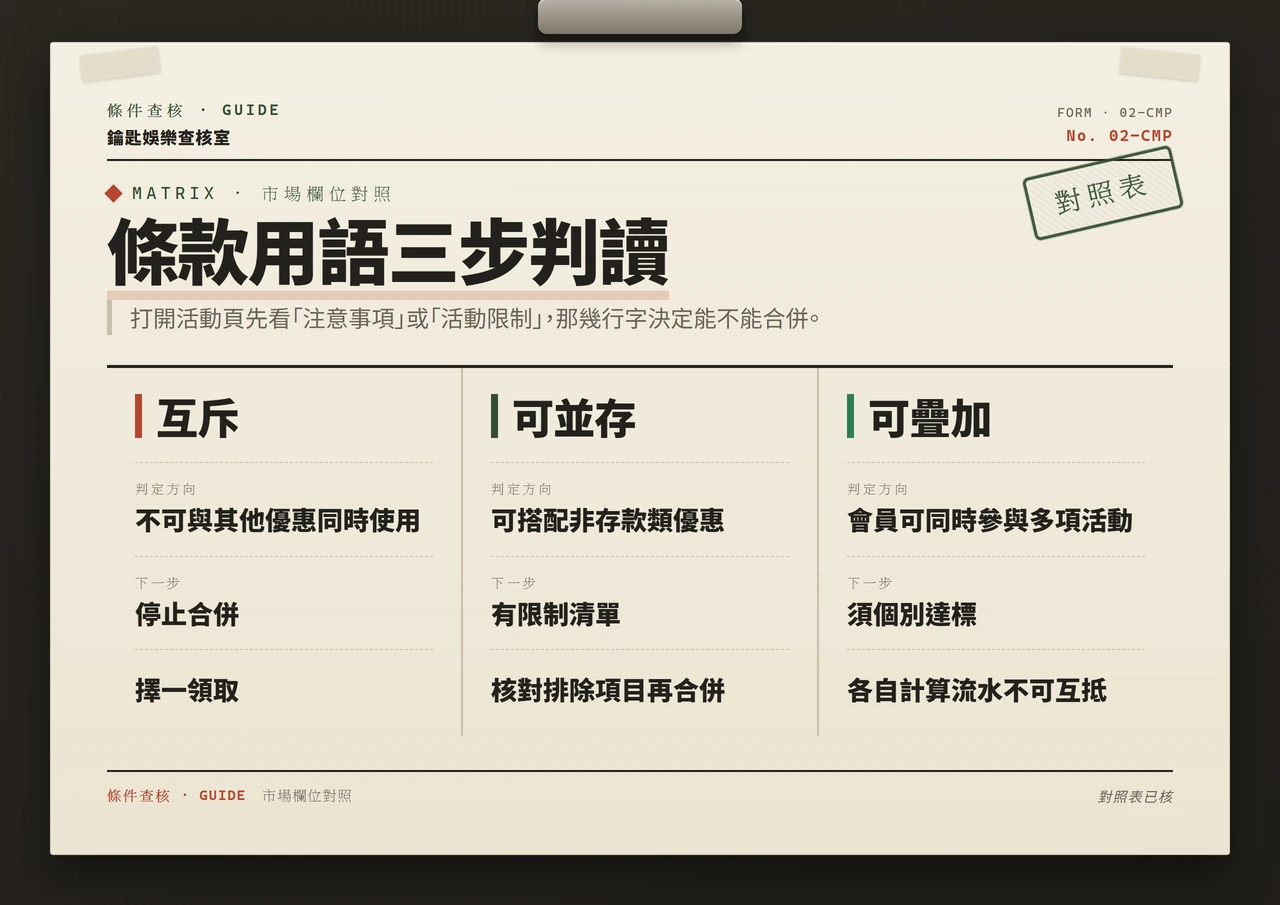Click the text 核對排除項目再合併
1280x905 pixels.
608,690
